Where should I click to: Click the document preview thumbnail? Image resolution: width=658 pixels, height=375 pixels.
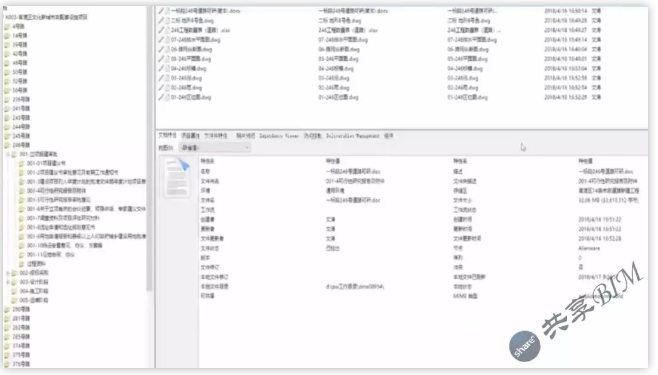pos(177,177)
